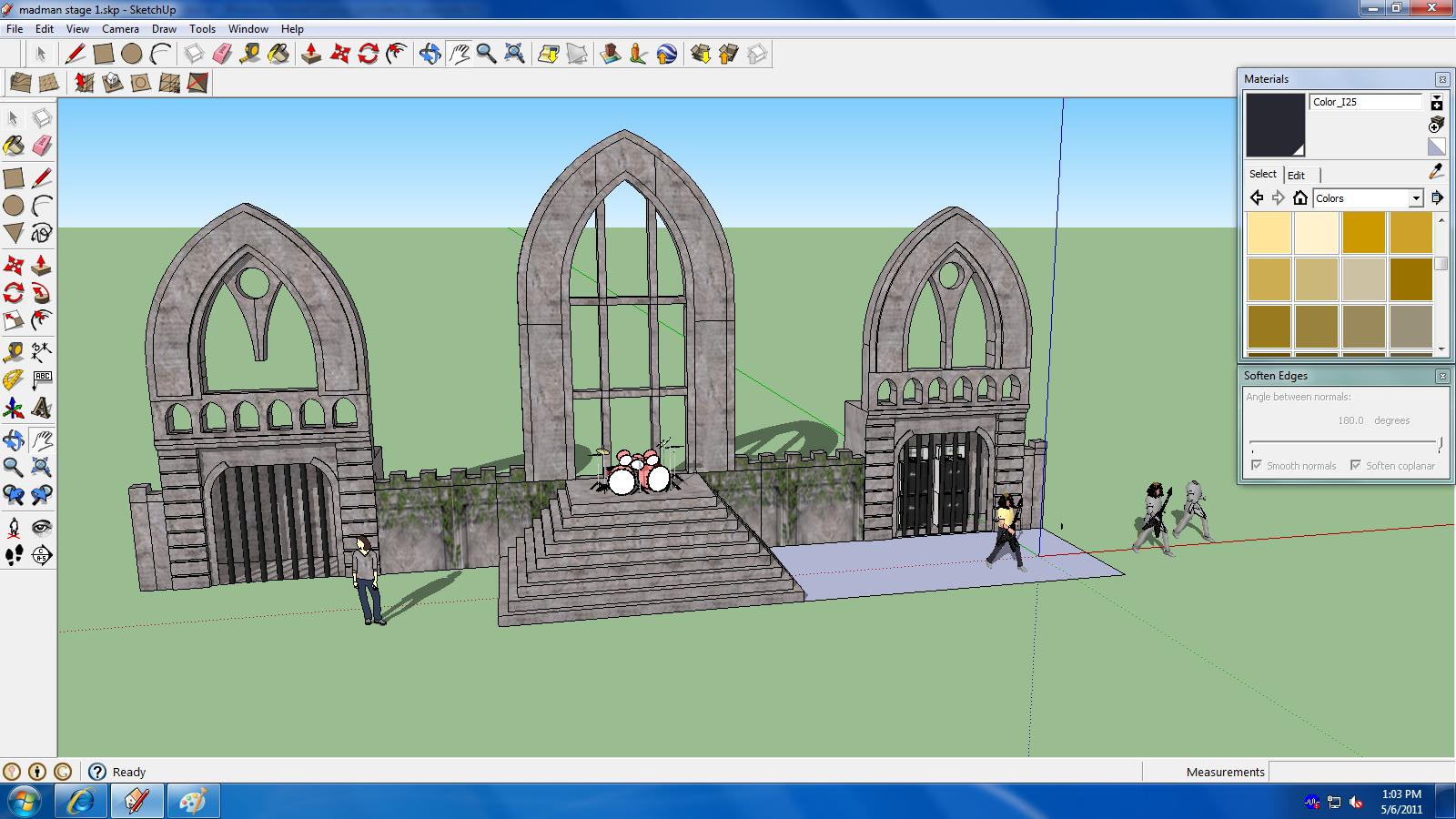Activate the Protractor tool
This screenshot has height=819, width=1456.
click(14, 379)
